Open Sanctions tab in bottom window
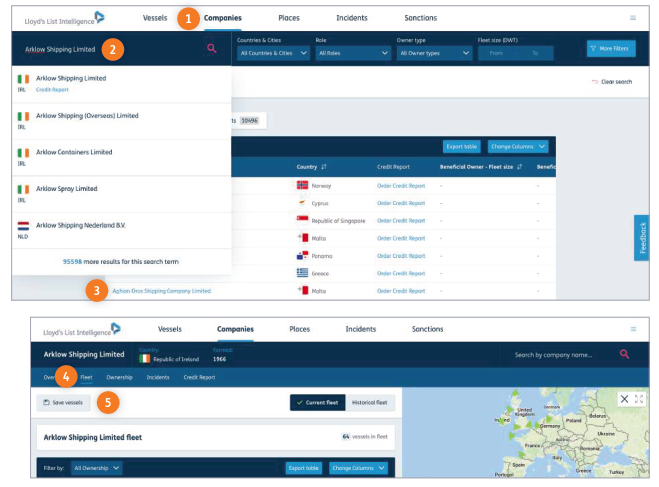Image resolution: width=659 pixels, height=487 pixels. point(427,329)
